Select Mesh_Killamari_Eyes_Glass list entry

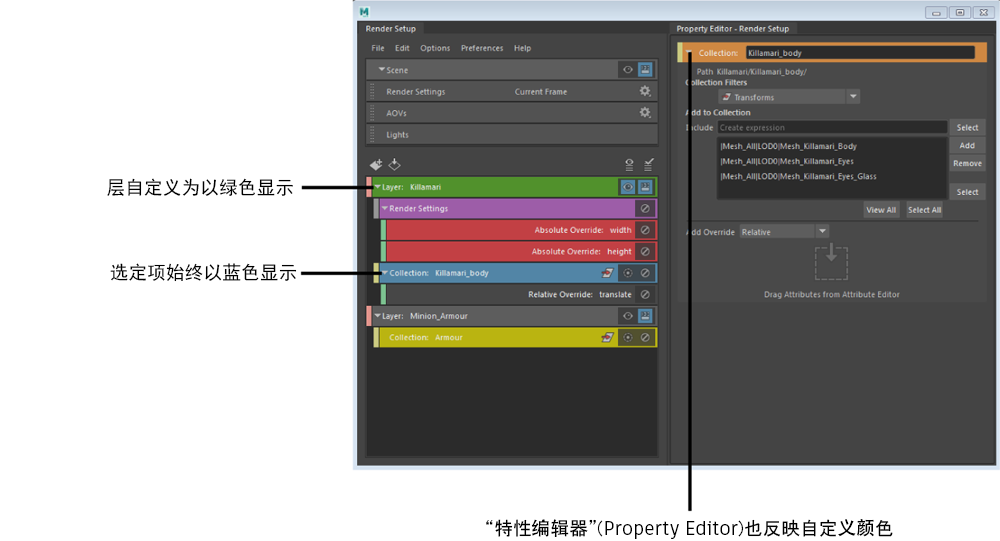click(798, 176)
